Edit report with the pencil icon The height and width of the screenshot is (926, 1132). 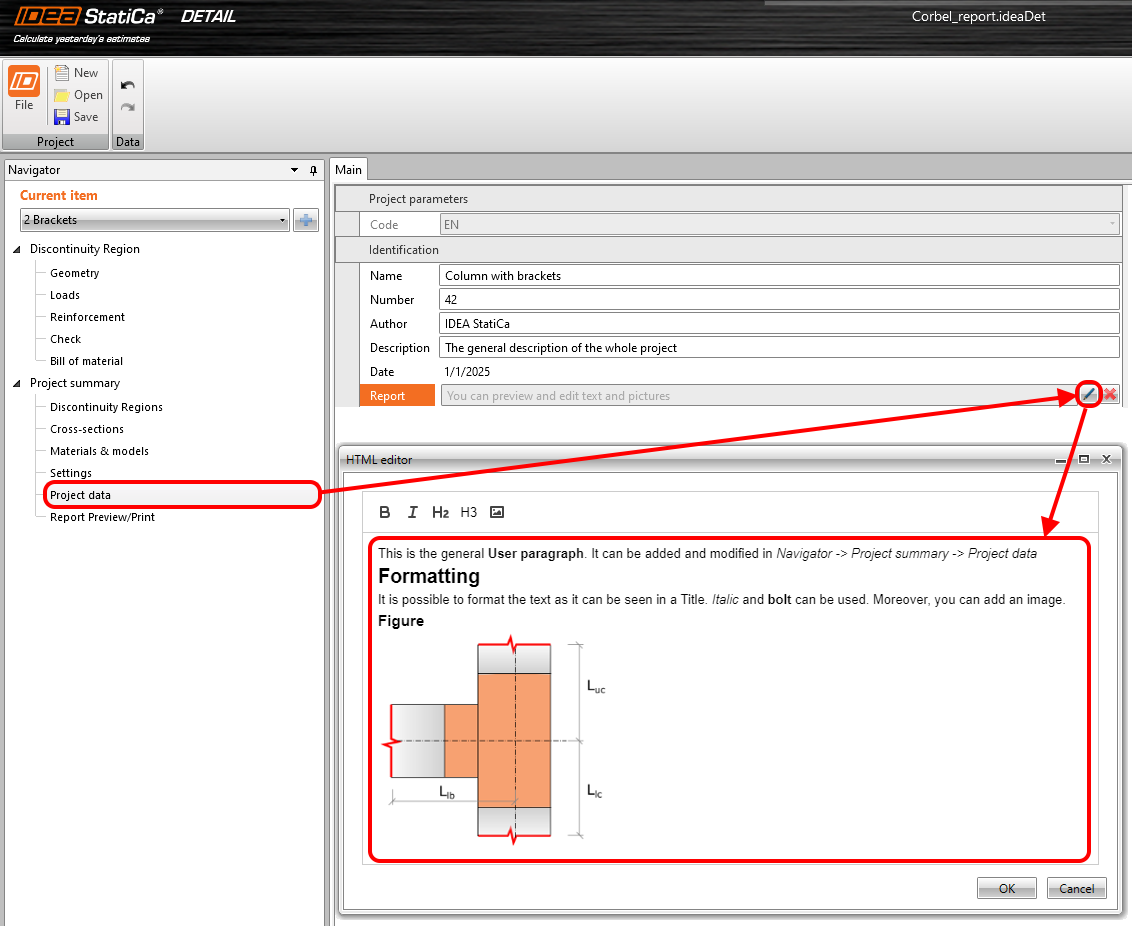tap(1089, 395)
